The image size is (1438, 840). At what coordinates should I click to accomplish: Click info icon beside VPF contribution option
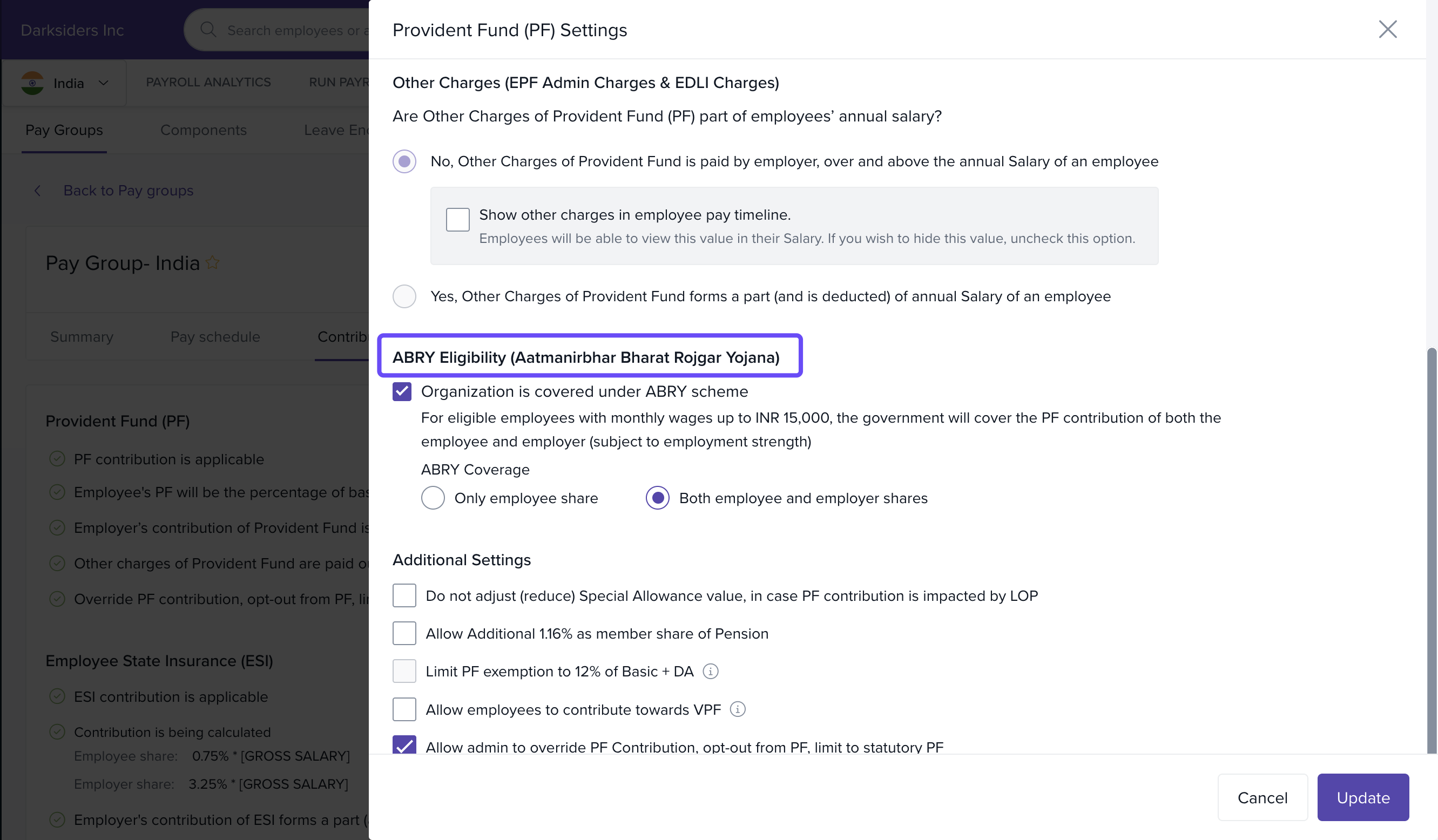[x=738, y=709]
